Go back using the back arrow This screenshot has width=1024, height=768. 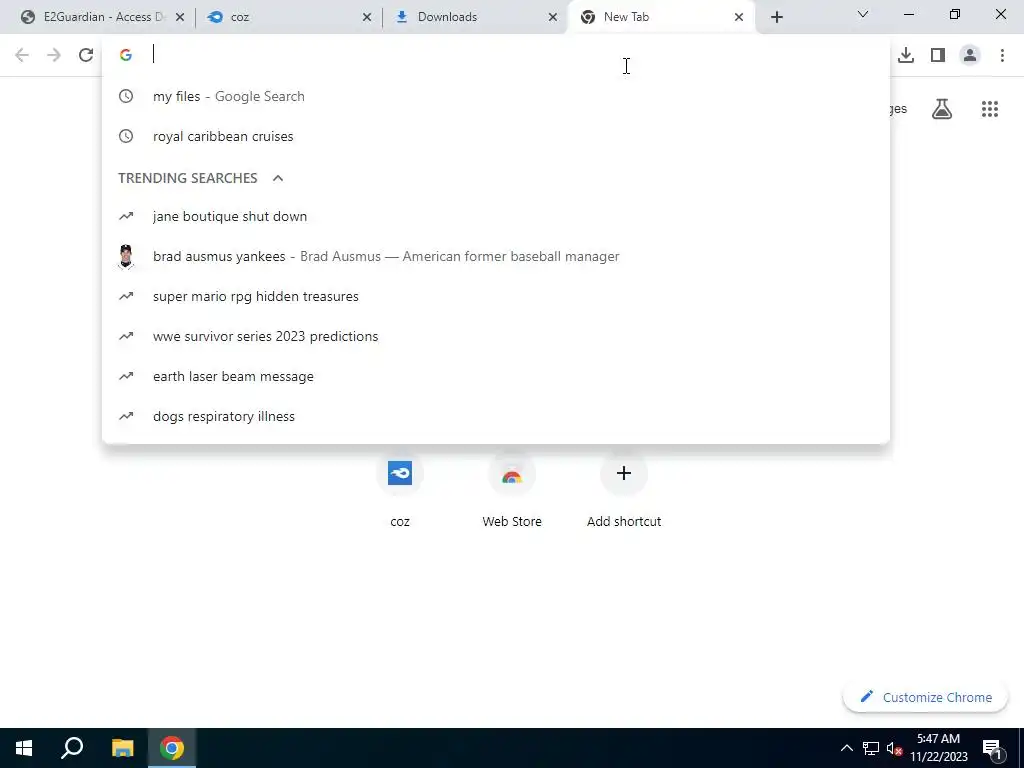point(22,56)
